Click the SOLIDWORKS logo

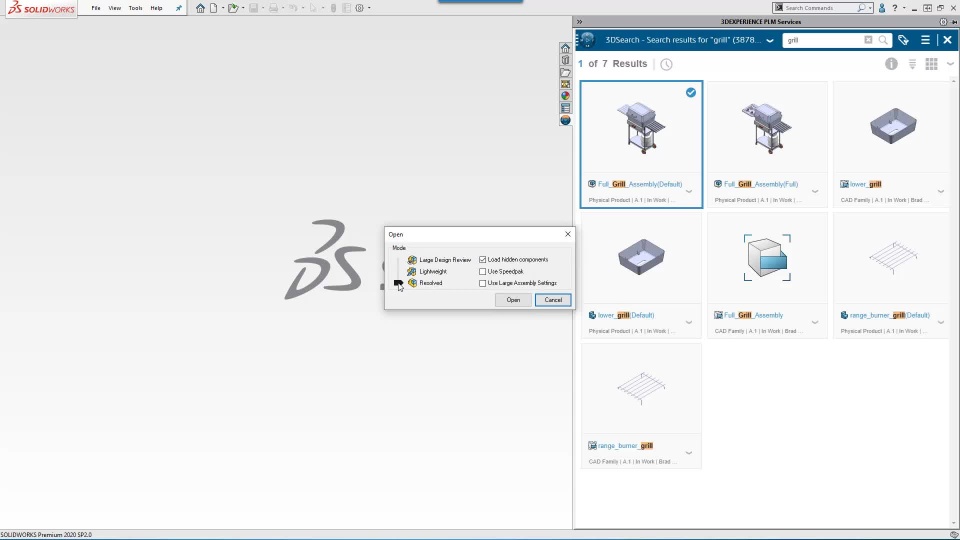41,9
